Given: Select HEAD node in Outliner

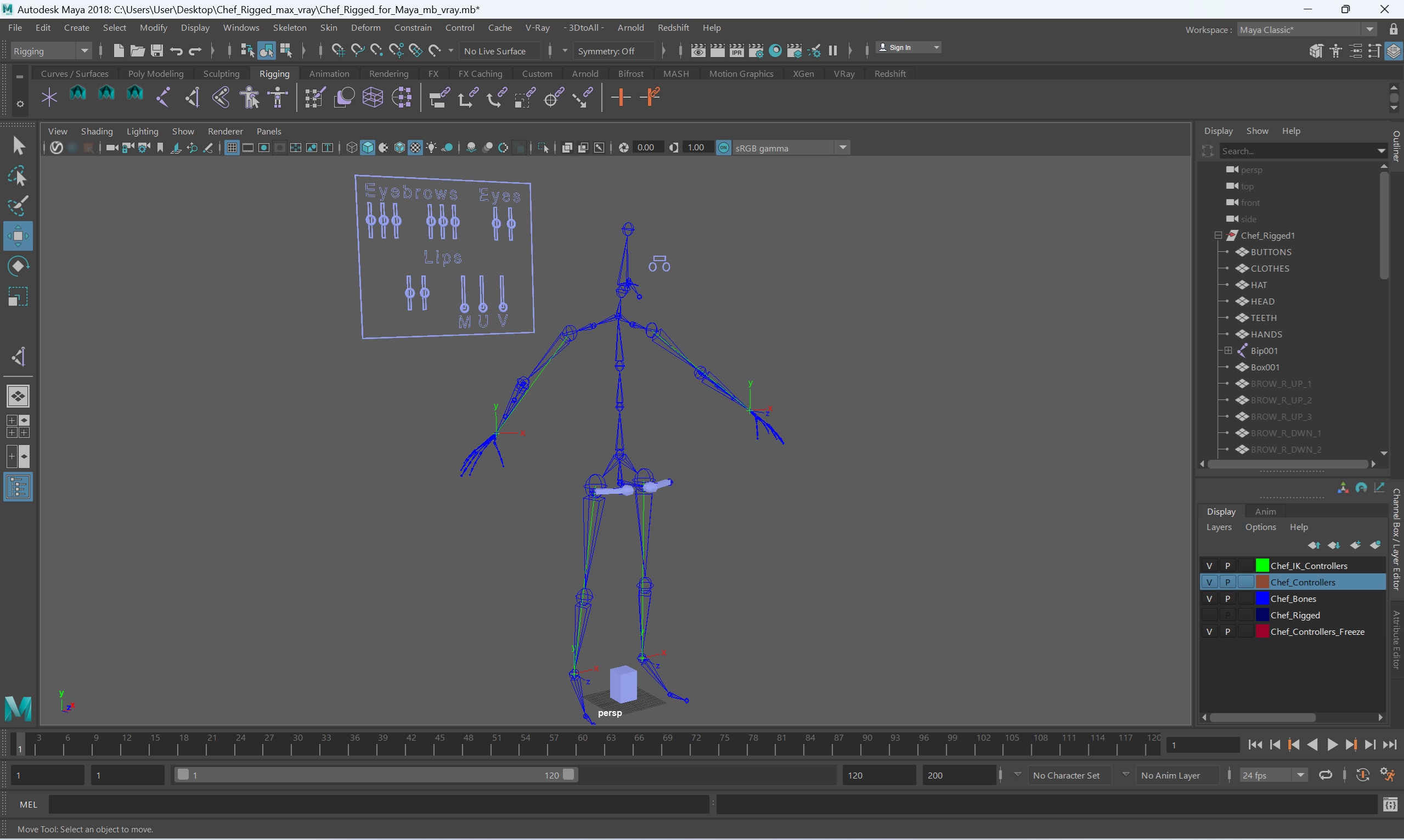Looking at the screenshot, I should point(1262,301).
